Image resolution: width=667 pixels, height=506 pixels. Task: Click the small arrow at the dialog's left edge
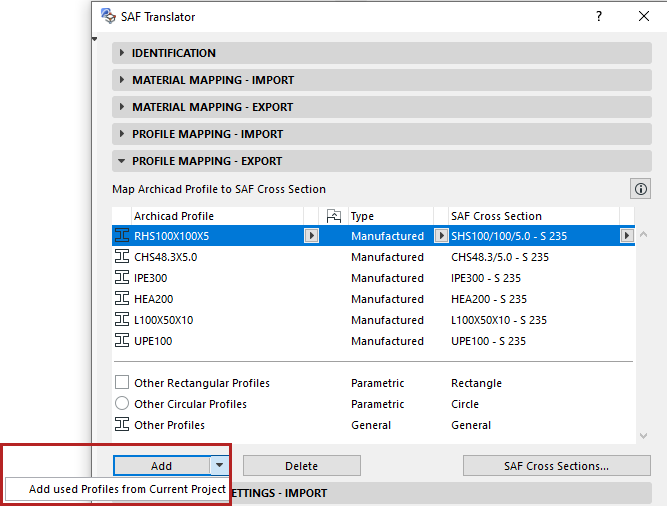pyautogui.click(x=94, y=39)
